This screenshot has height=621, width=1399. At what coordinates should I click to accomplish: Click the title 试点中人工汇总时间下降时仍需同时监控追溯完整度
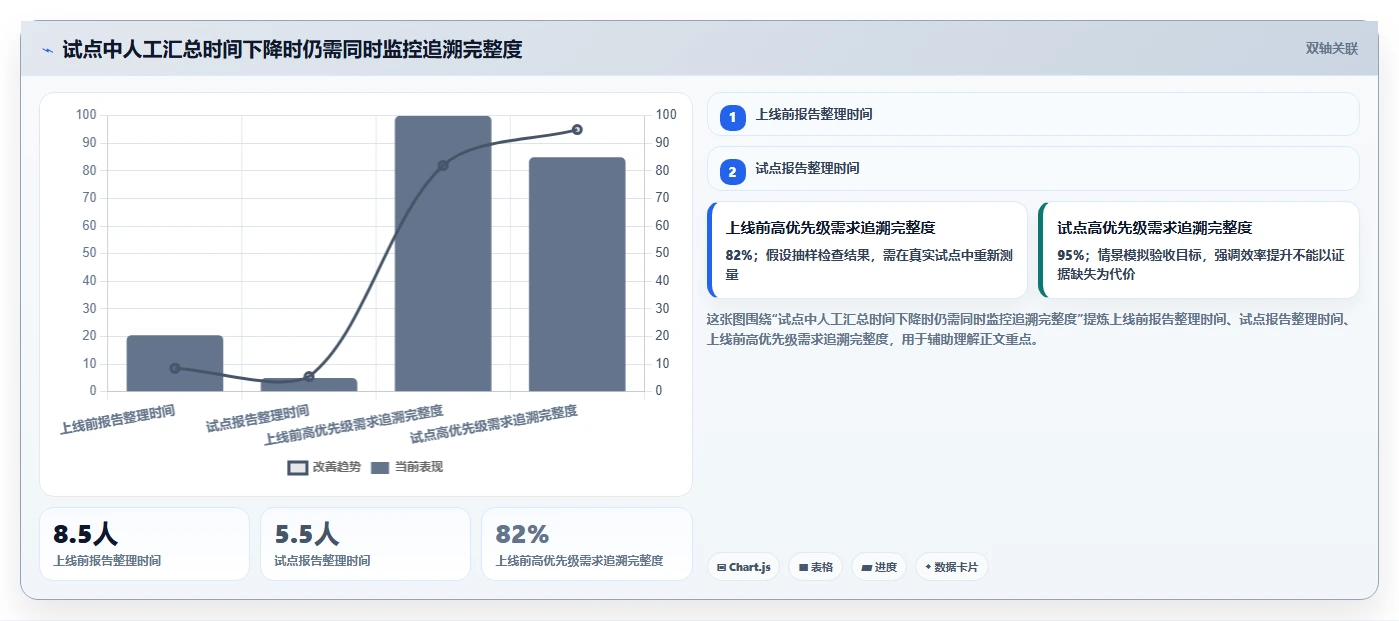coord(292,49)
